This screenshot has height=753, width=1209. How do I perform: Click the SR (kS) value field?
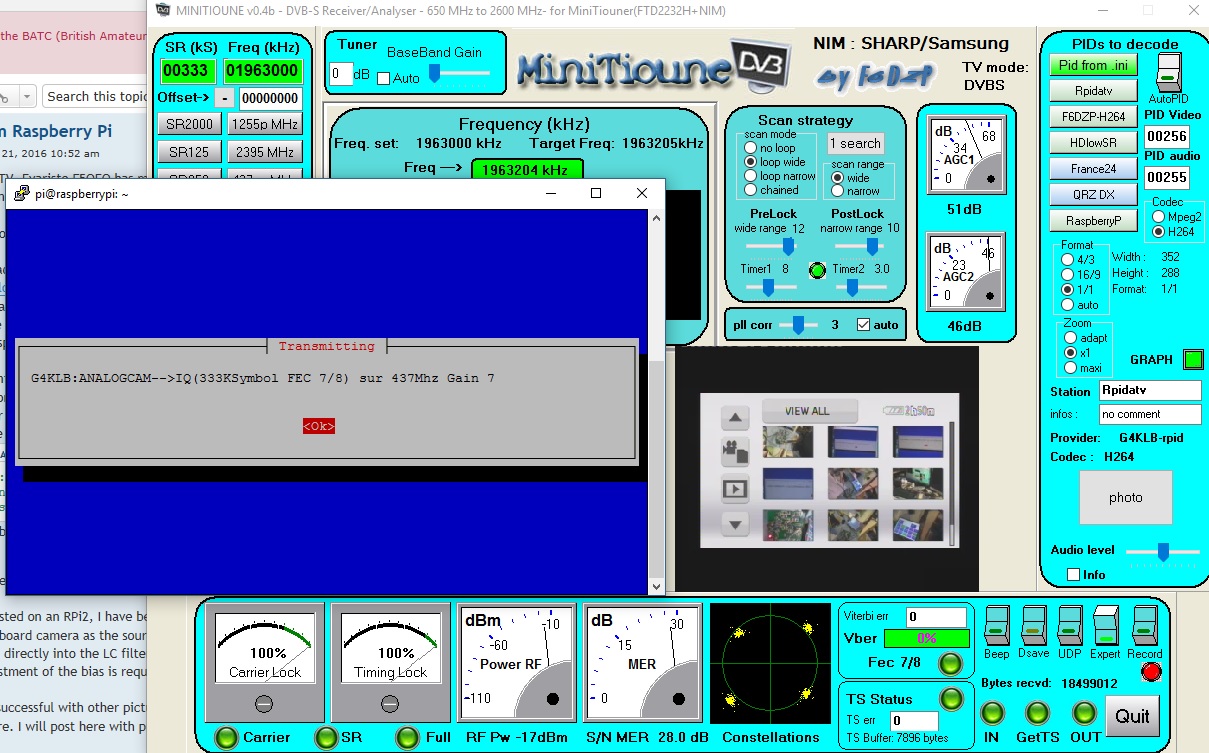tap(189, 70)
